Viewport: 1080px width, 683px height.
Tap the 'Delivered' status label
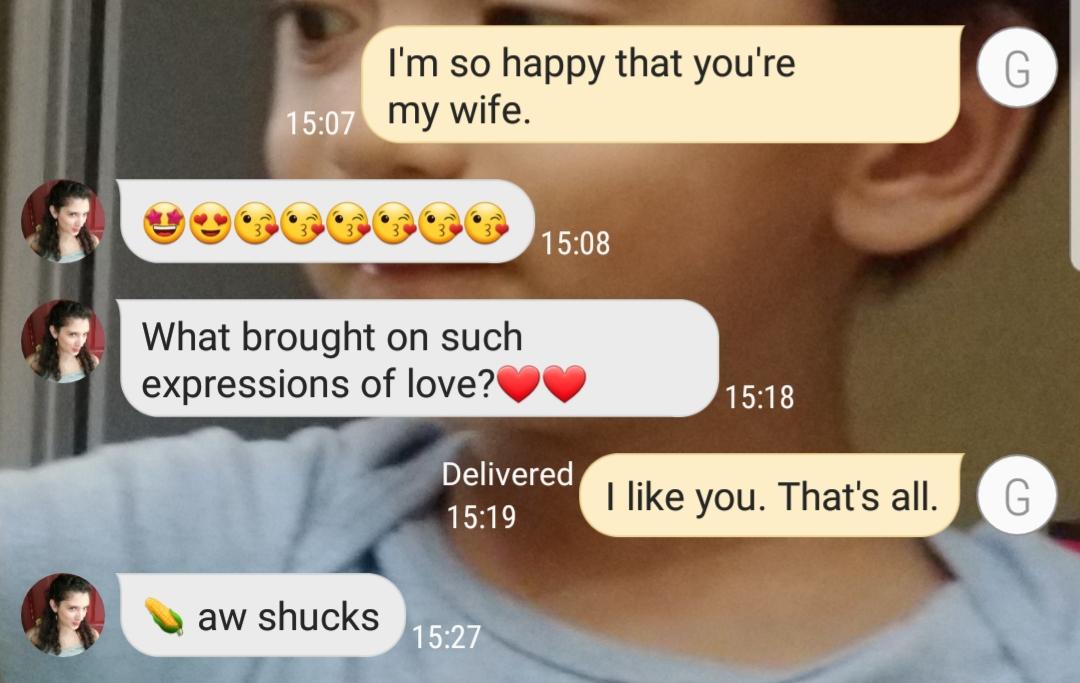507,474
